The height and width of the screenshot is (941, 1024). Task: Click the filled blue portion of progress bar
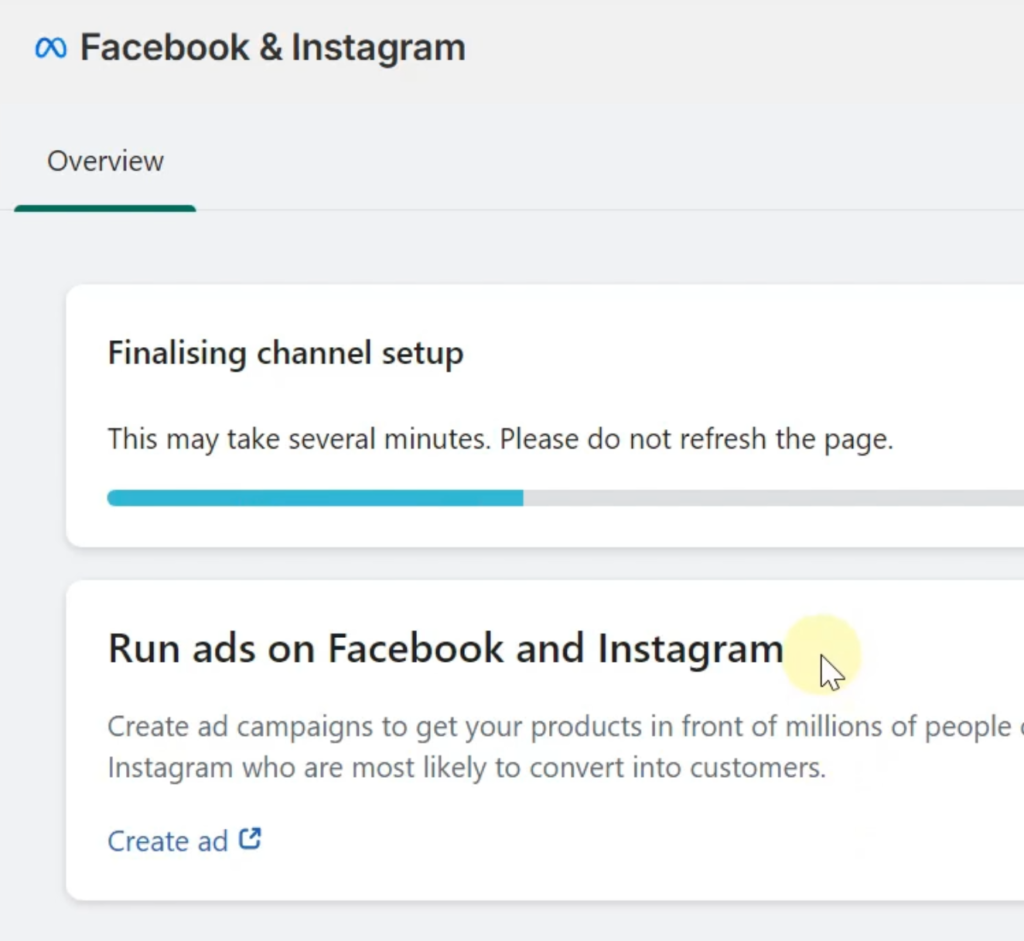[315, 498]
